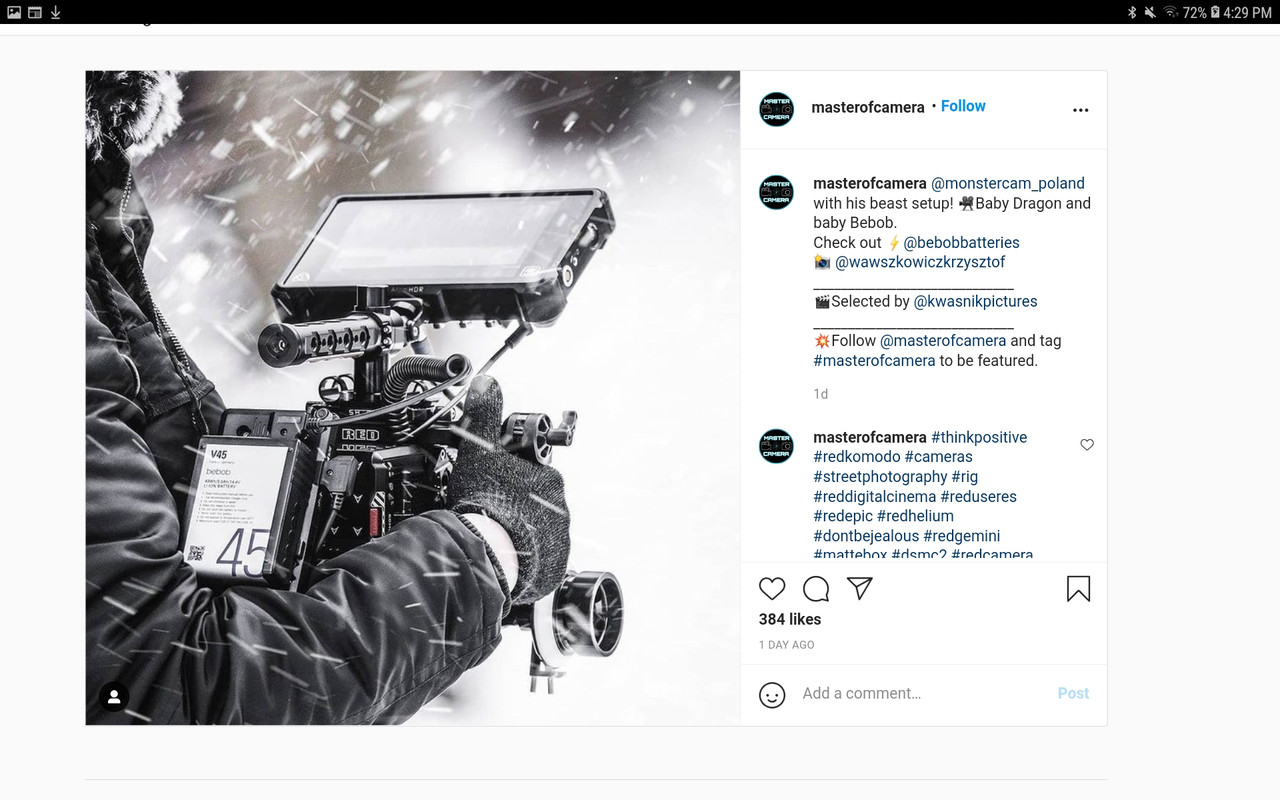
Task: Browse the #redkomodo hashtag
Action: point(857,457)
